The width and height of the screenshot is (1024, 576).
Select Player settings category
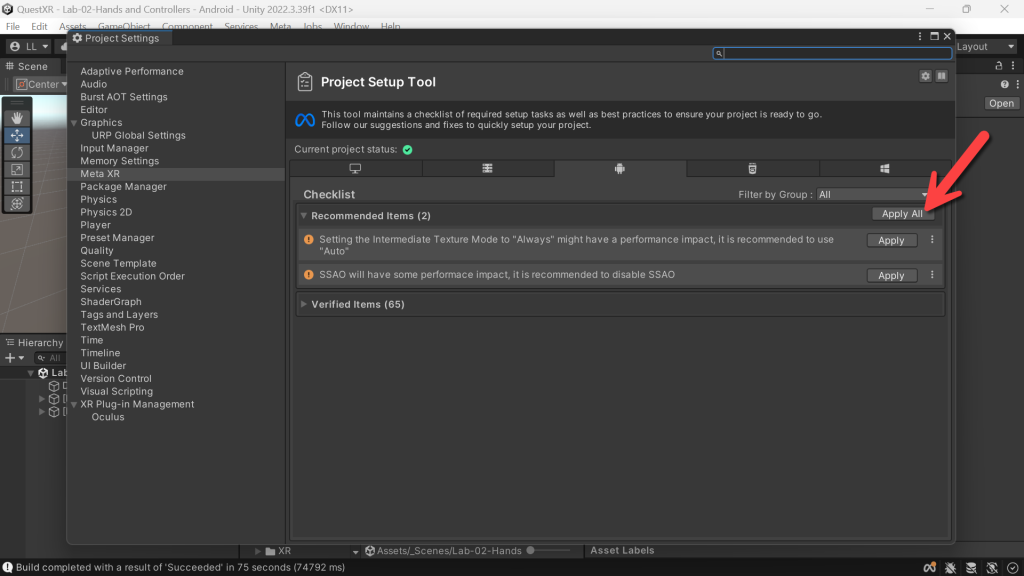[95, 225]
